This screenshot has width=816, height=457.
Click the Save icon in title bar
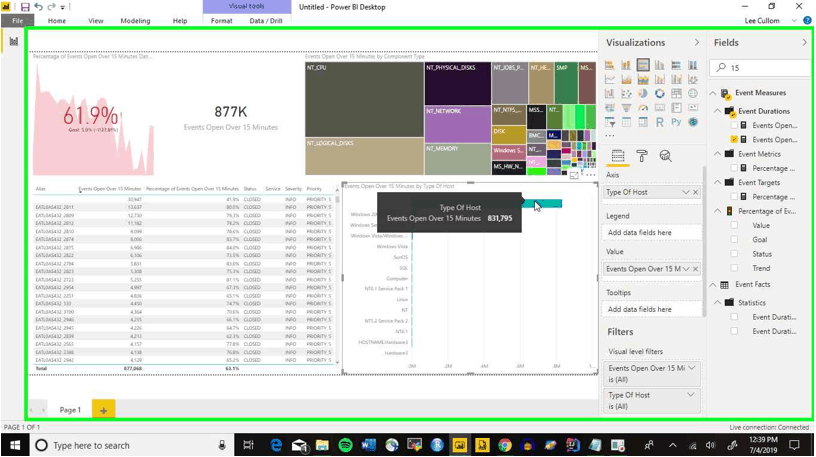[25, 7]
